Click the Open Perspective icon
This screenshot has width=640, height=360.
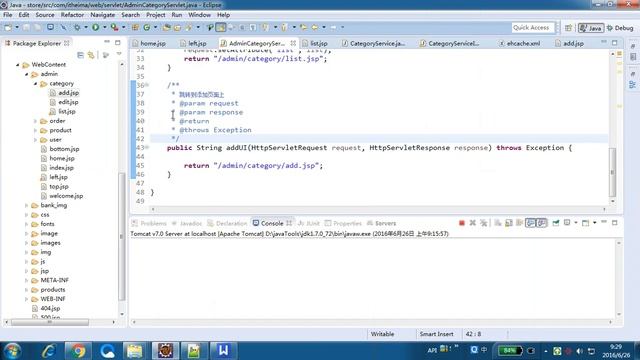coord(568,28)
